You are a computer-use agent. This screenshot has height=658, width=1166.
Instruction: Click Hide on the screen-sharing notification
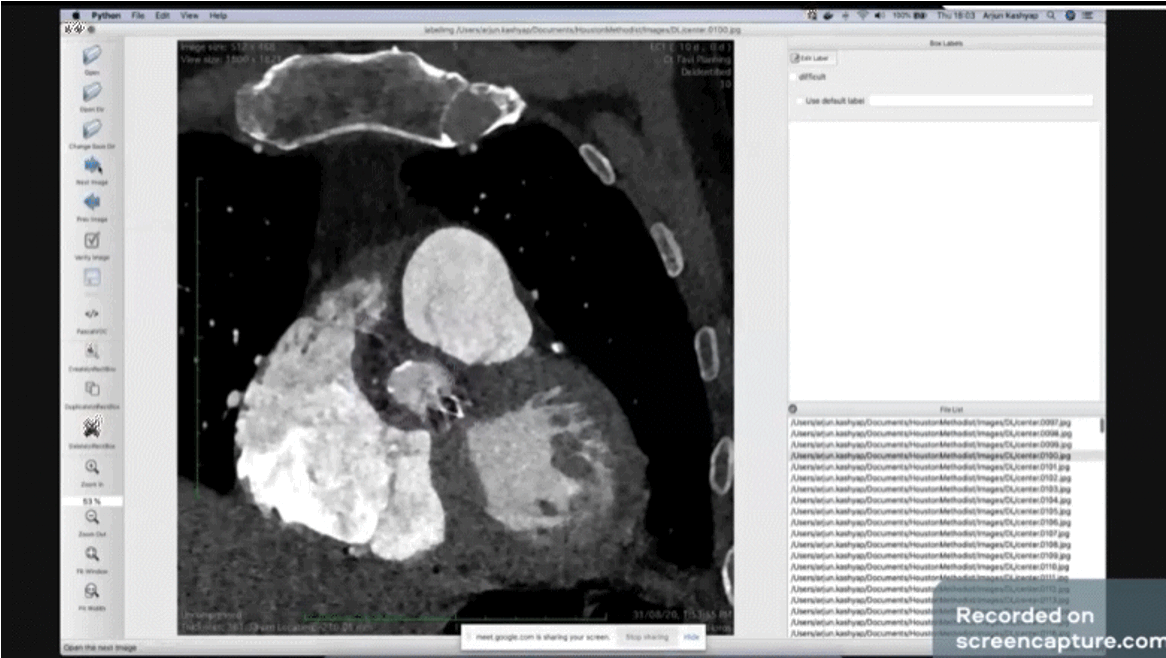[x=691, y=637]
